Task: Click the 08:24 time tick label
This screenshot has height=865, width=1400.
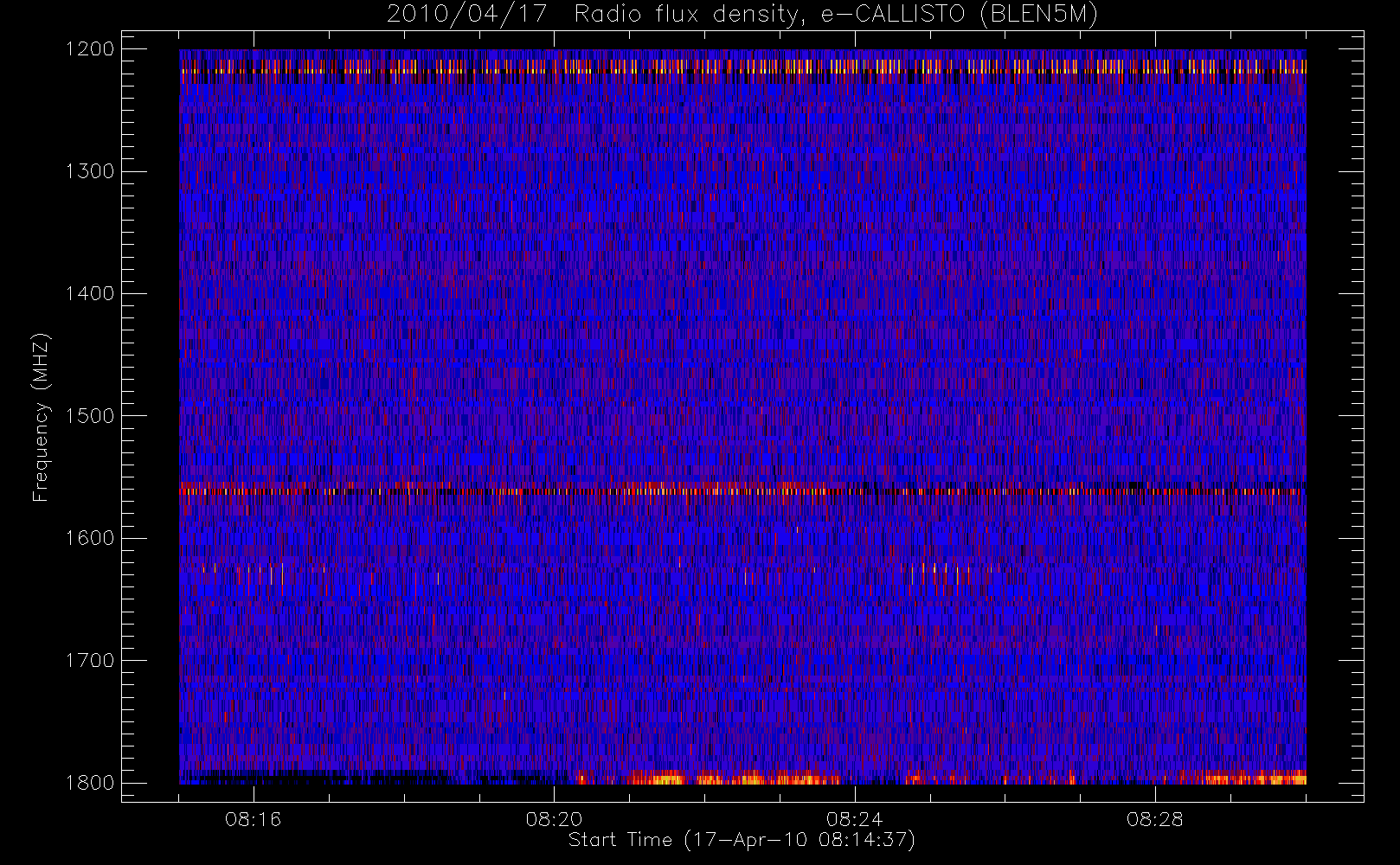Action: point(854,819)
